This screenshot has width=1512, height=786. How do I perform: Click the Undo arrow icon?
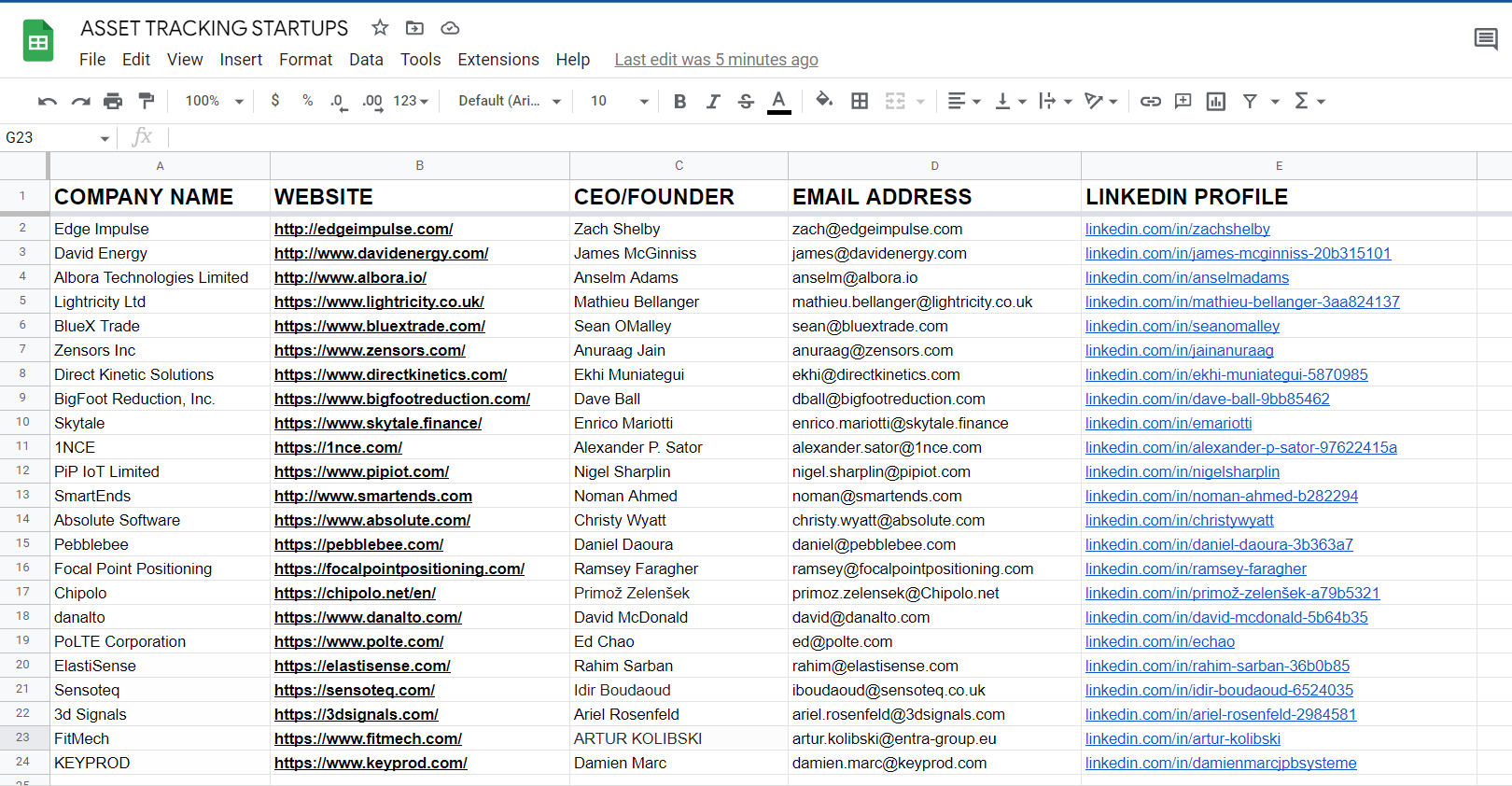point(48,101)
